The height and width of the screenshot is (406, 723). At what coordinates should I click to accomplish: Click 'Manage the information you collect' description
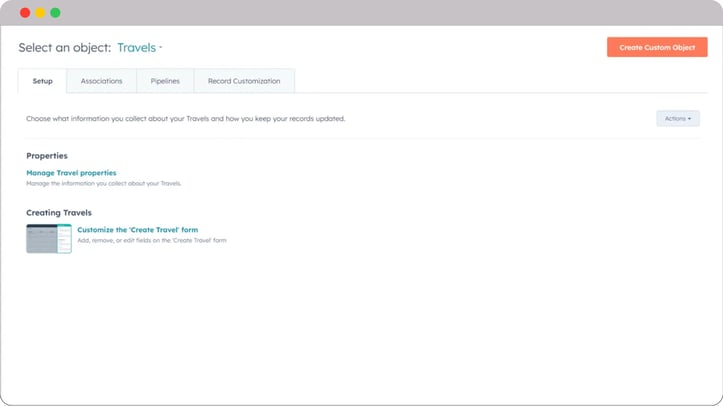coord(103,183)
